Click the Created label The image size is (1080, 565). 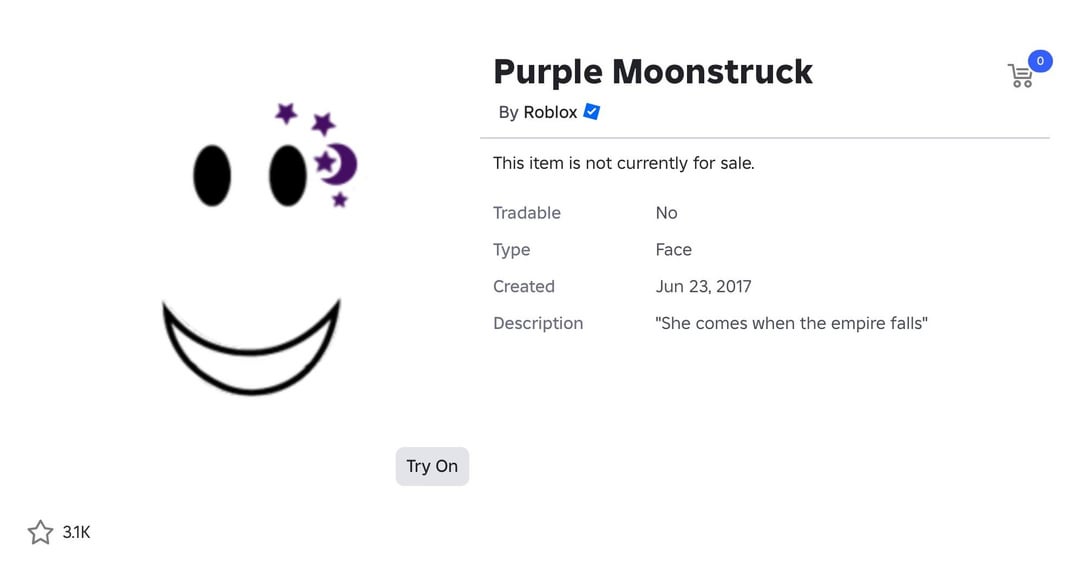coord(524,287)
